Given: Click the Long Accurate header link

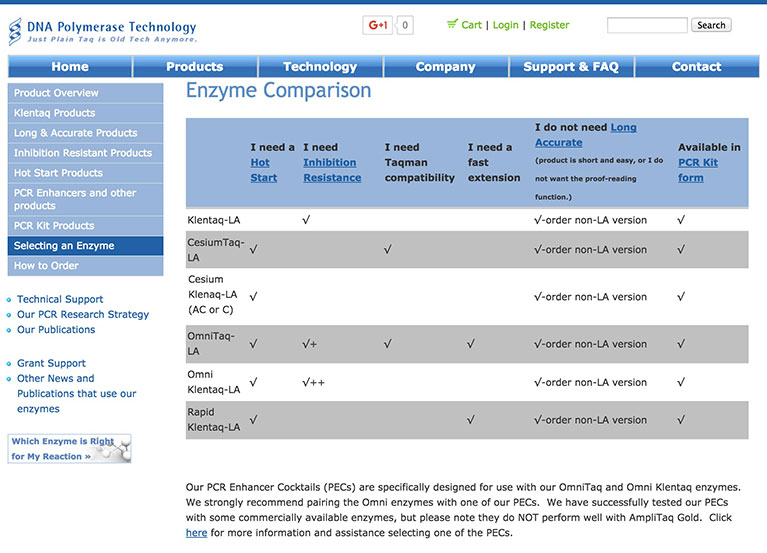Looking at the screenshot, I should [x=586, y=135].
